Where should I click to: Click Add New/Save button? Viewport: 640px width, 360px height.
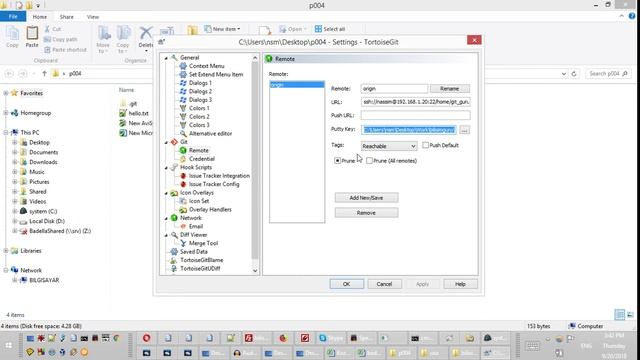(366, 198)
